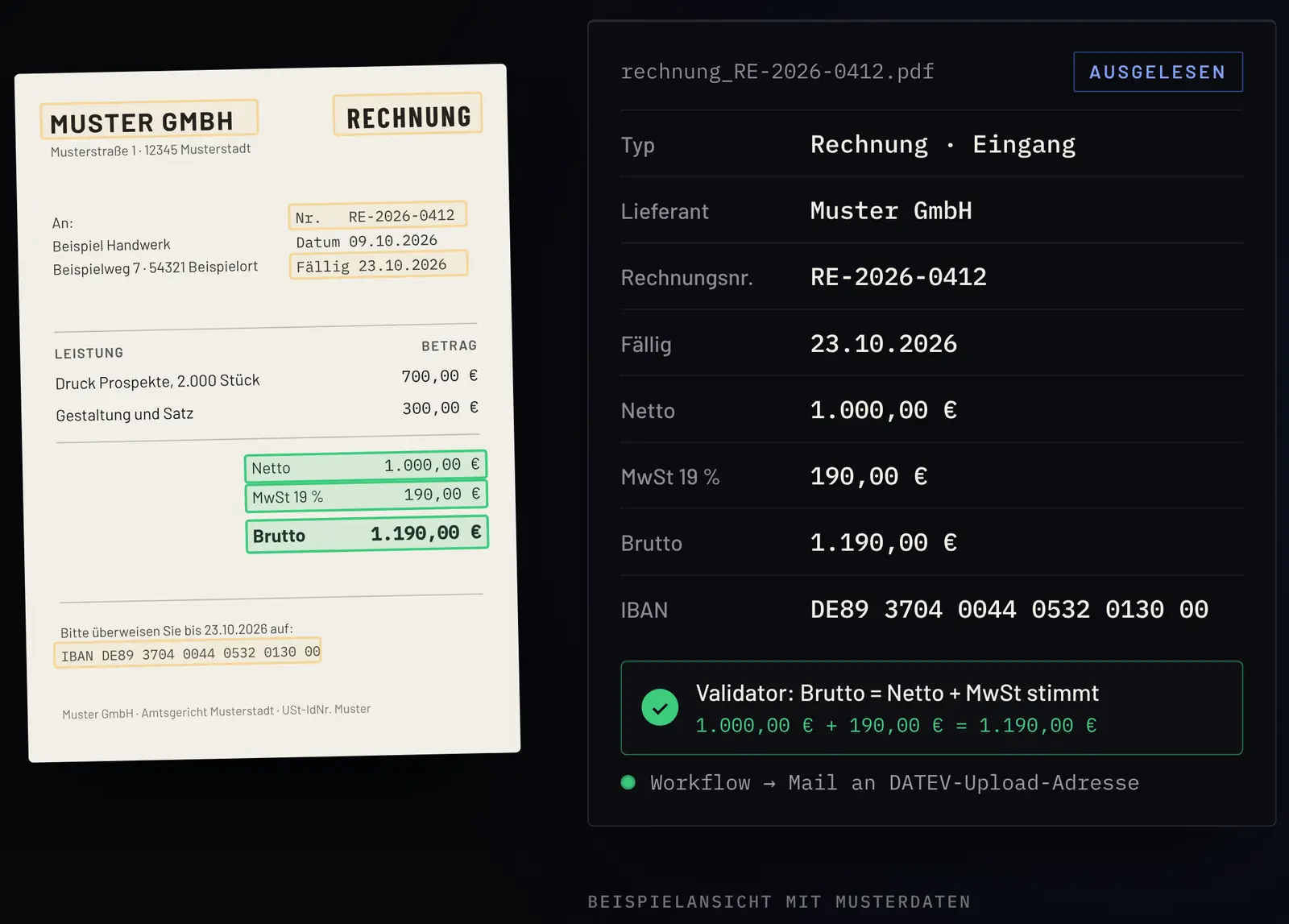Select the IBAN value in the extraction panel
Viewport: 1289px width, 924px height.
[1009, 610]
